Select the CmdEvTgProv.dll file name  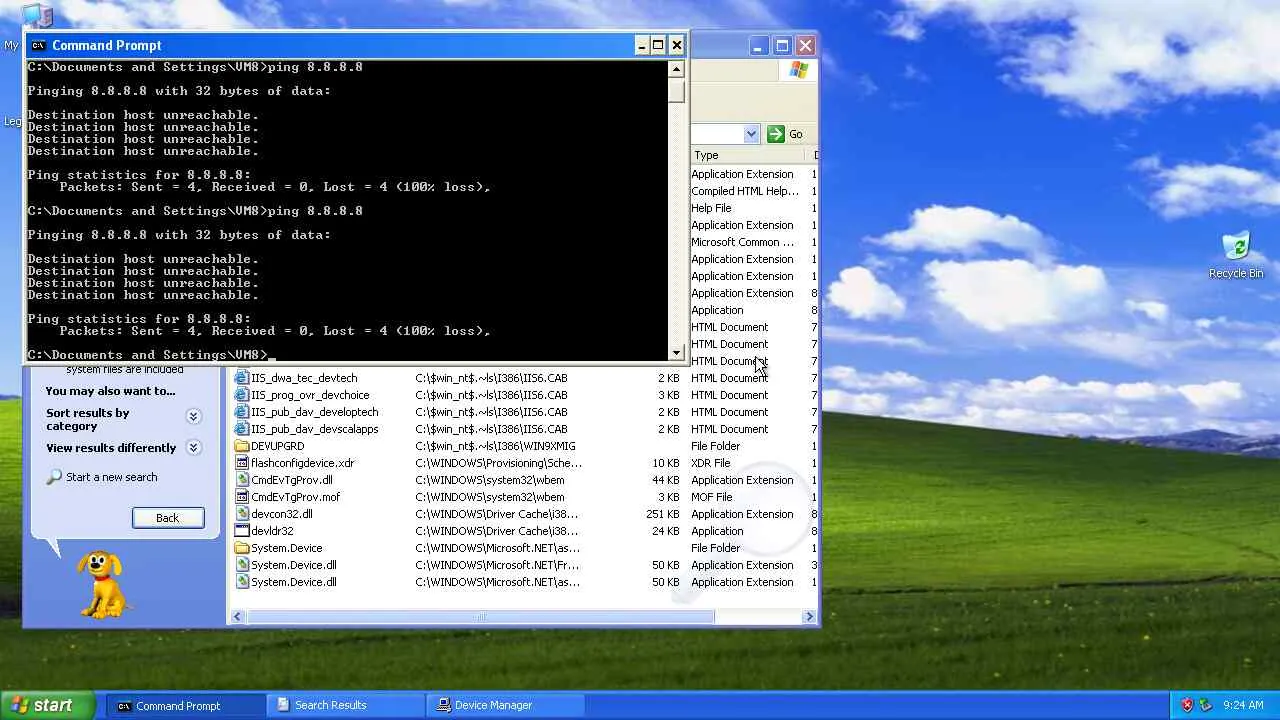pos(291,480)
